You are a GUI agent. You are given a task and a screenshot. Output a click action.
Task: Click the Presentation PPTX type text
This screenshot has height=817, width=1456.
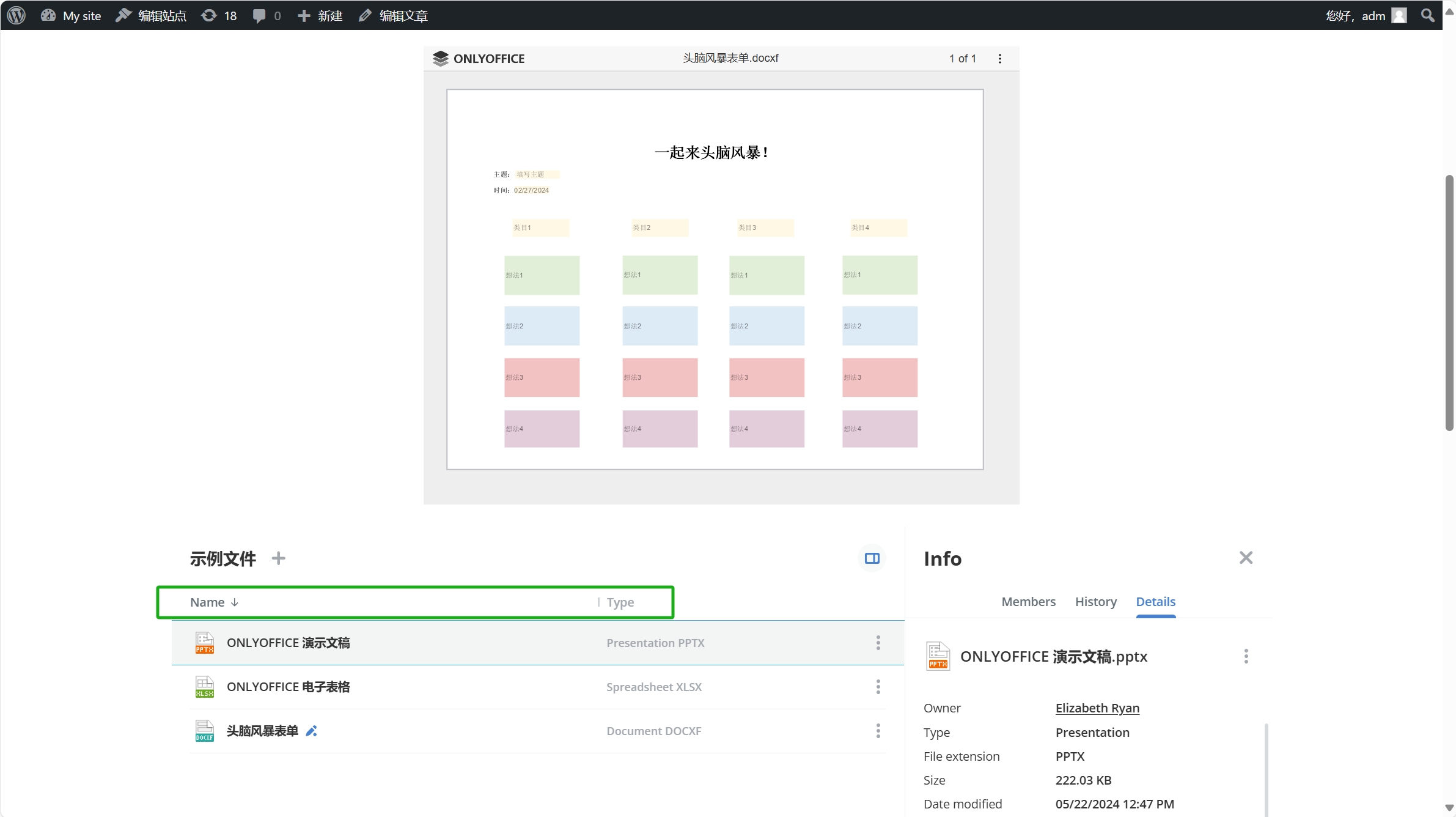pyautogui.click(x=655, y=643)
